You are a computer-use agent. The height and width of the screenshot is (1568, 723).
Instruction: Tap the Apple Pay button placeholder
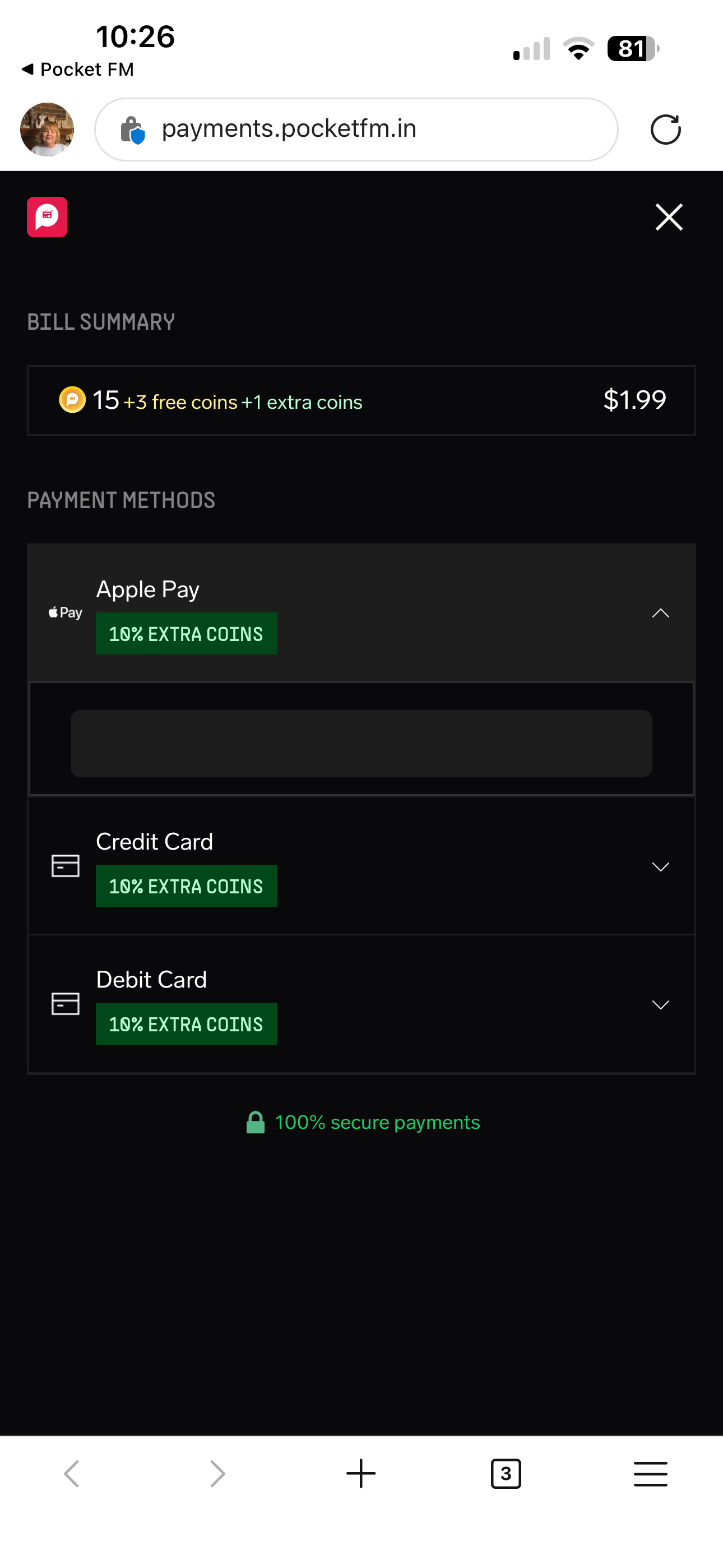coord(361,743)
